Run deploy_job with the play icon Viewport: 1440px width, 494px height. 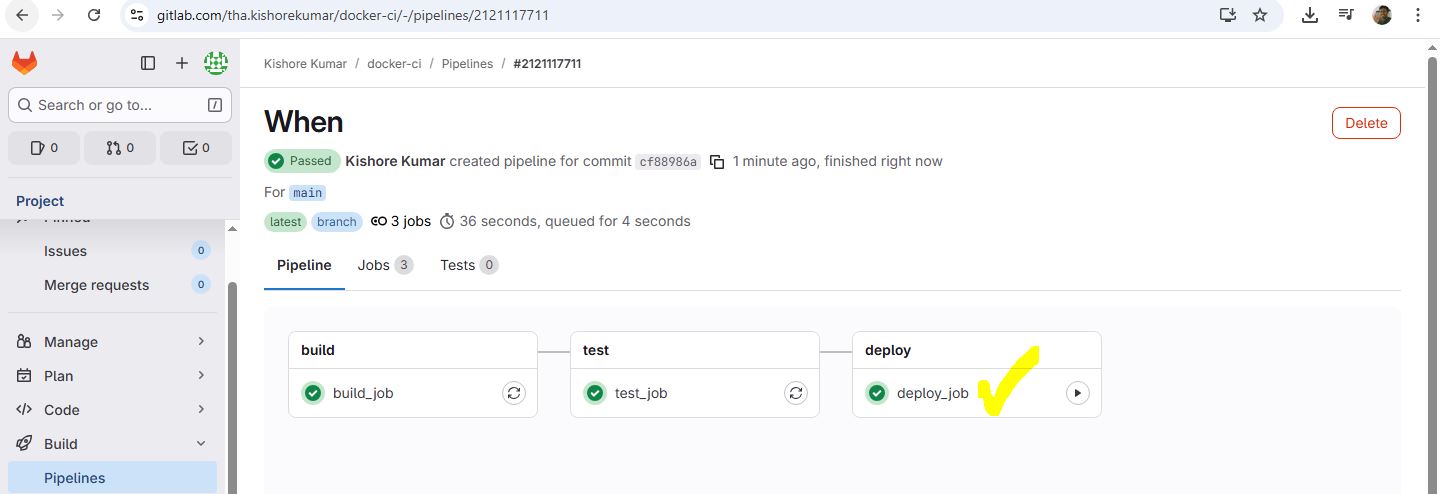pos(1077,393)
